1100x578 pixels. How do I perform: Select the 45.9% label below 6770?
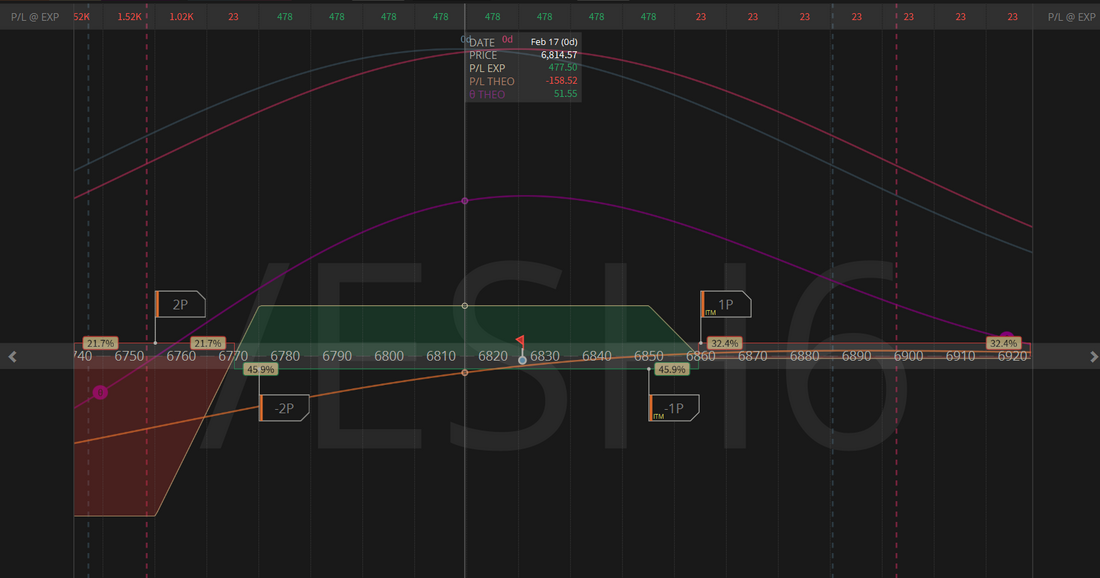click(260, 369)
